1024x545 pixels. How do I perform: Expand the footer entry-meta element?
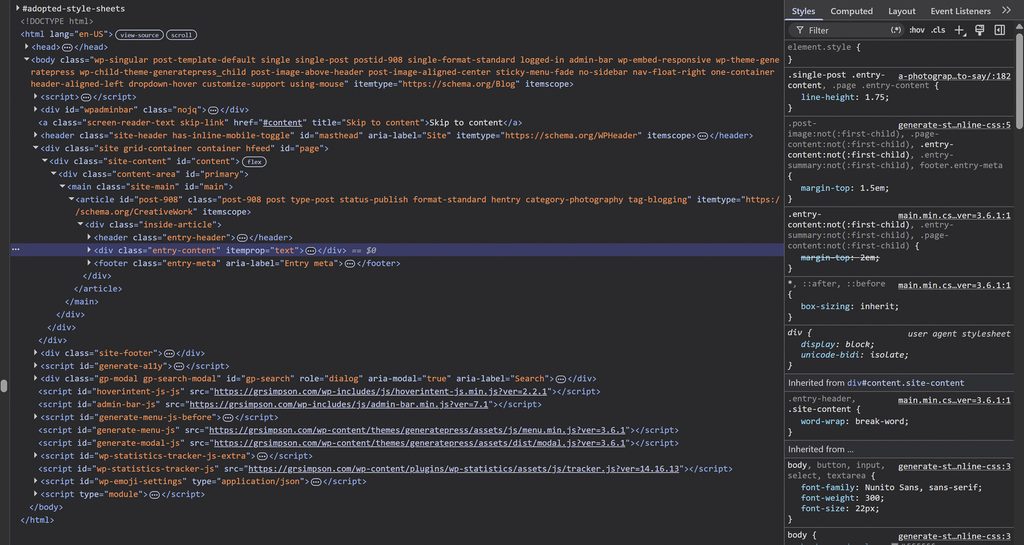89,263
